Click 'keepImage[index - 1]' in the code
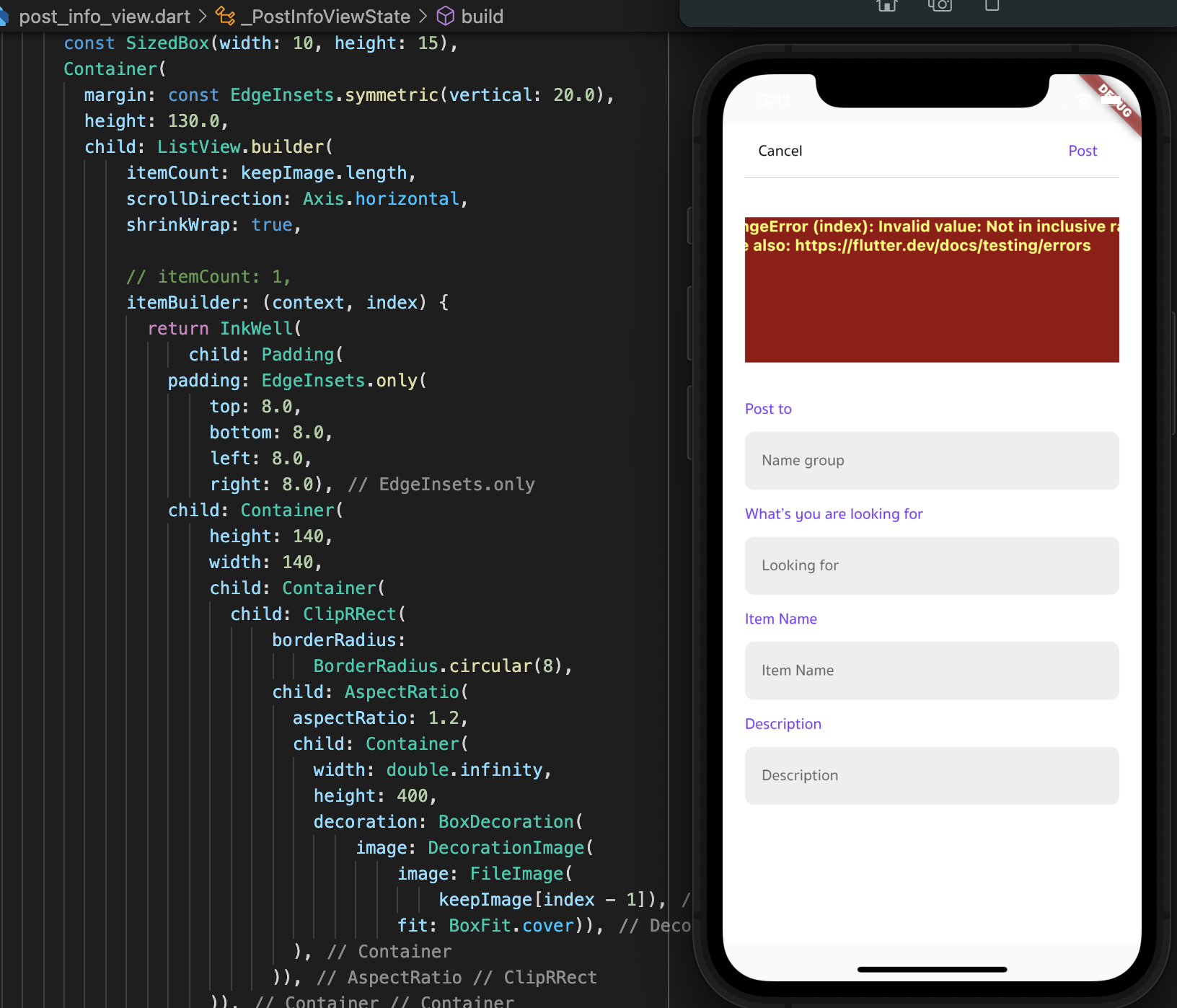 (542, 900)
